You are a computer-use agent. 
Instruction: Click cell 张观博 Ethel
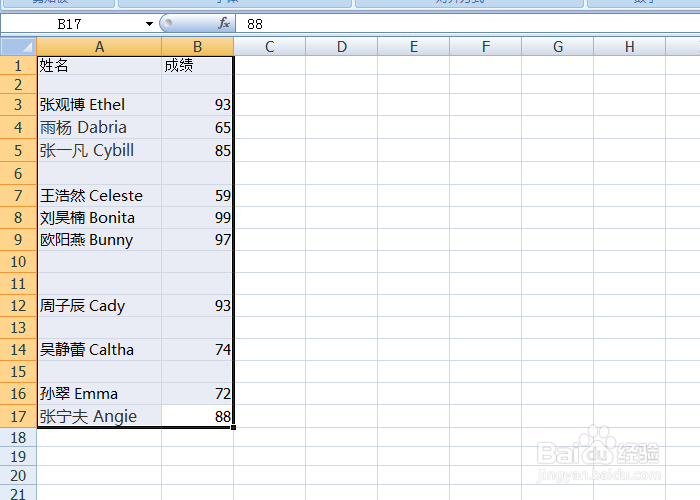99,104
